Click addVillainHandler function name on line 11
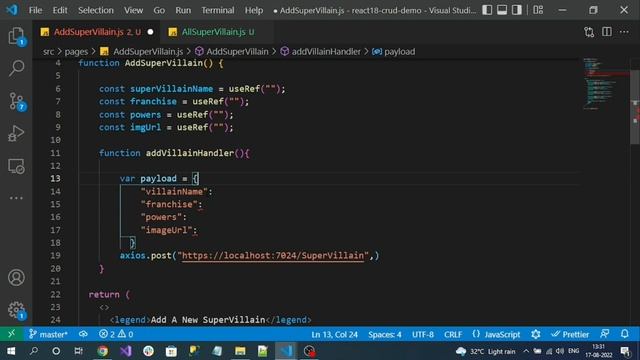 pyautogui.click(x=190, y=153)
